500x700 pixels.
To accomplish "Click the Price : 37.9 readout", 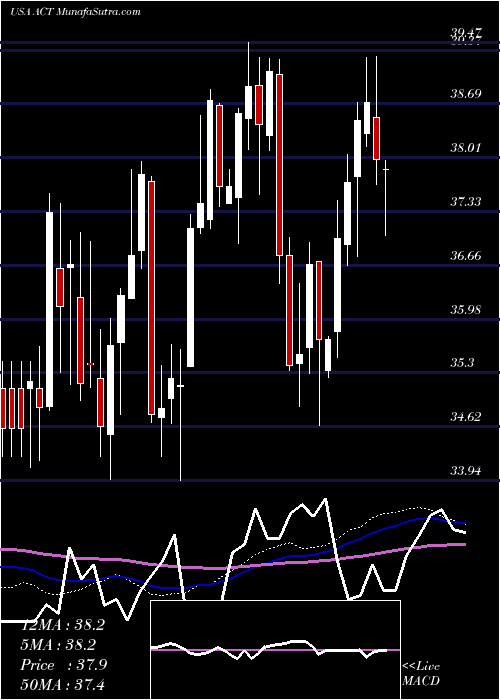I will 63,665.
